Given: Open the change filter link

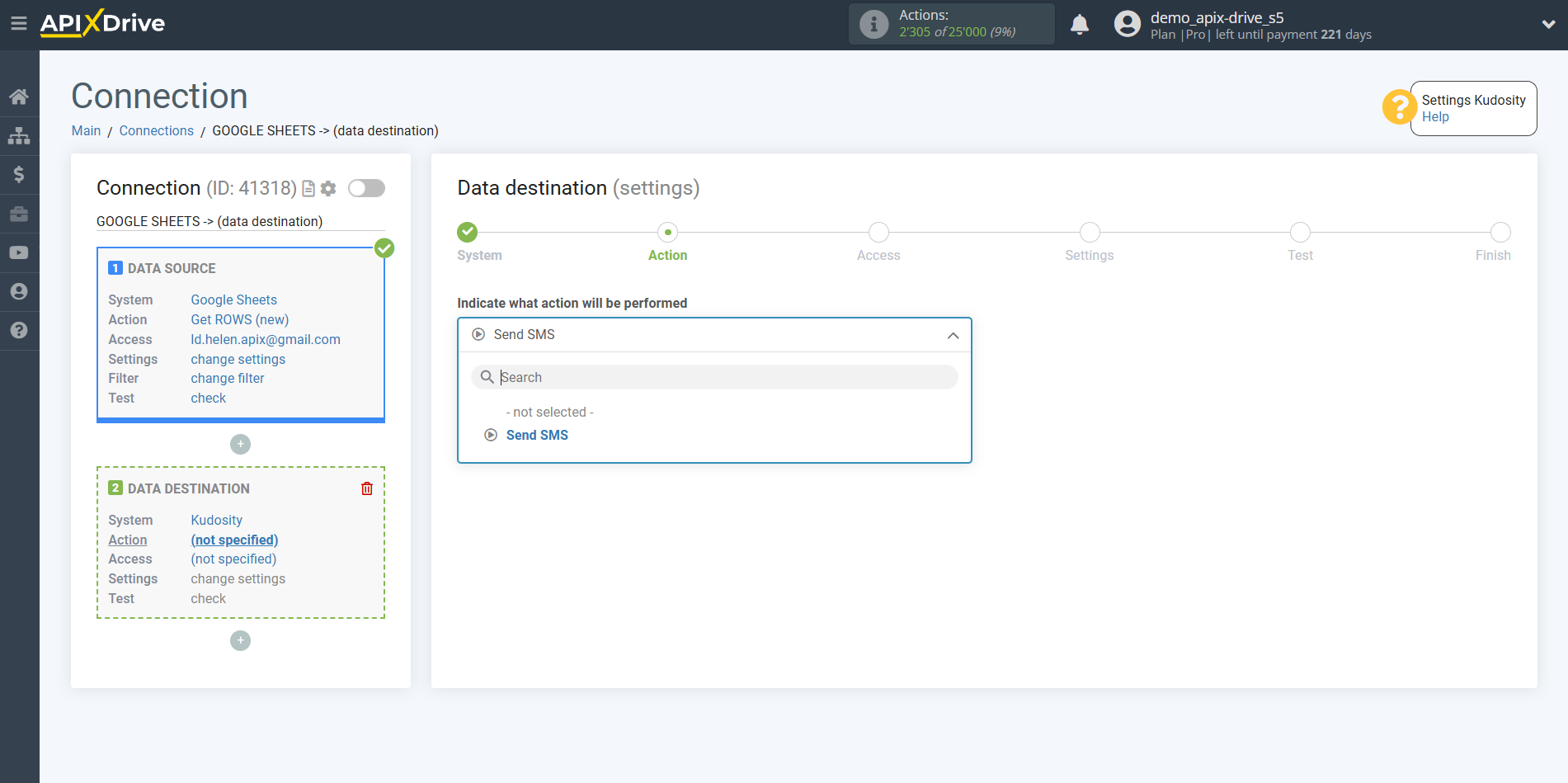Looking at the screenshot, I should coord(228,379).
